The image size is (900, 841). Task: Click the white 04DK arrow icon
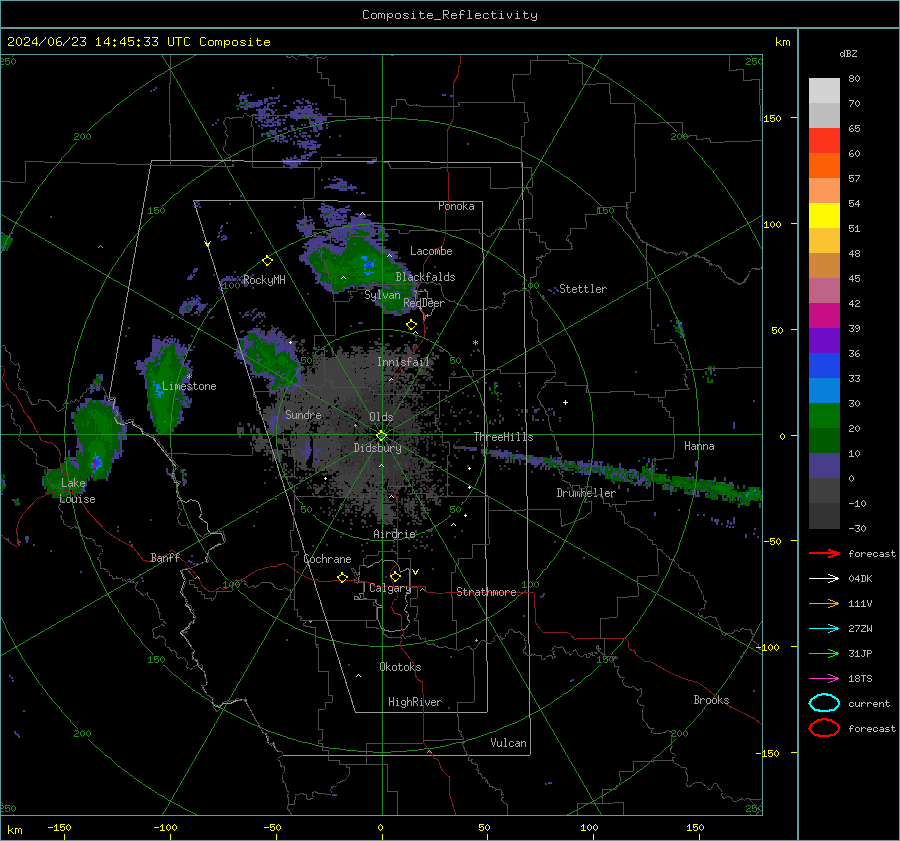point(824,579)
